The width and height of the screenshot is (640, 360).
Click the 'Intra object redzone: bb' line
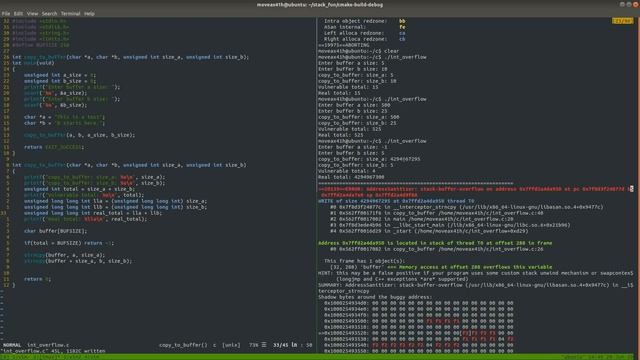pyautogui.click(x=364, y=21)
